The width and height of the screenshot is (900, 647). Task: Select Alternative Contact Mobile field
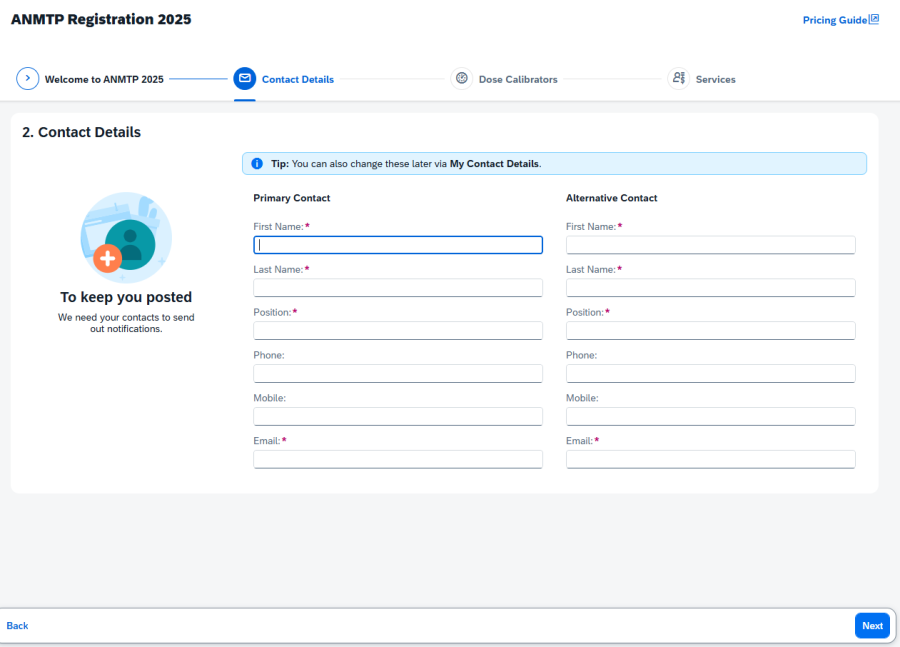click(x=710, y=416)
